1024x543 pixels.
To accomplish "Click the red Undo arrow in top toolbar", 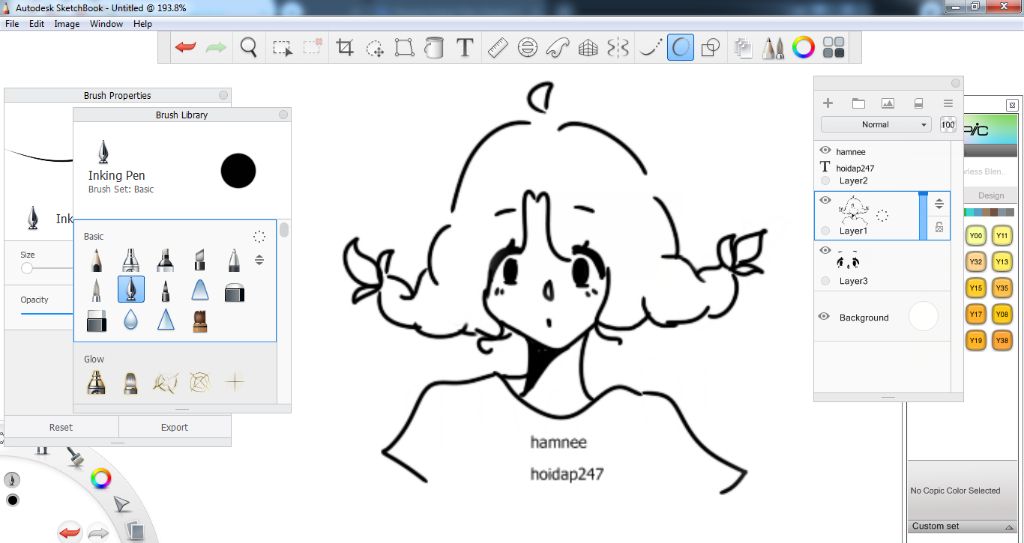I will pyautogui.click(x=185, y=47).
